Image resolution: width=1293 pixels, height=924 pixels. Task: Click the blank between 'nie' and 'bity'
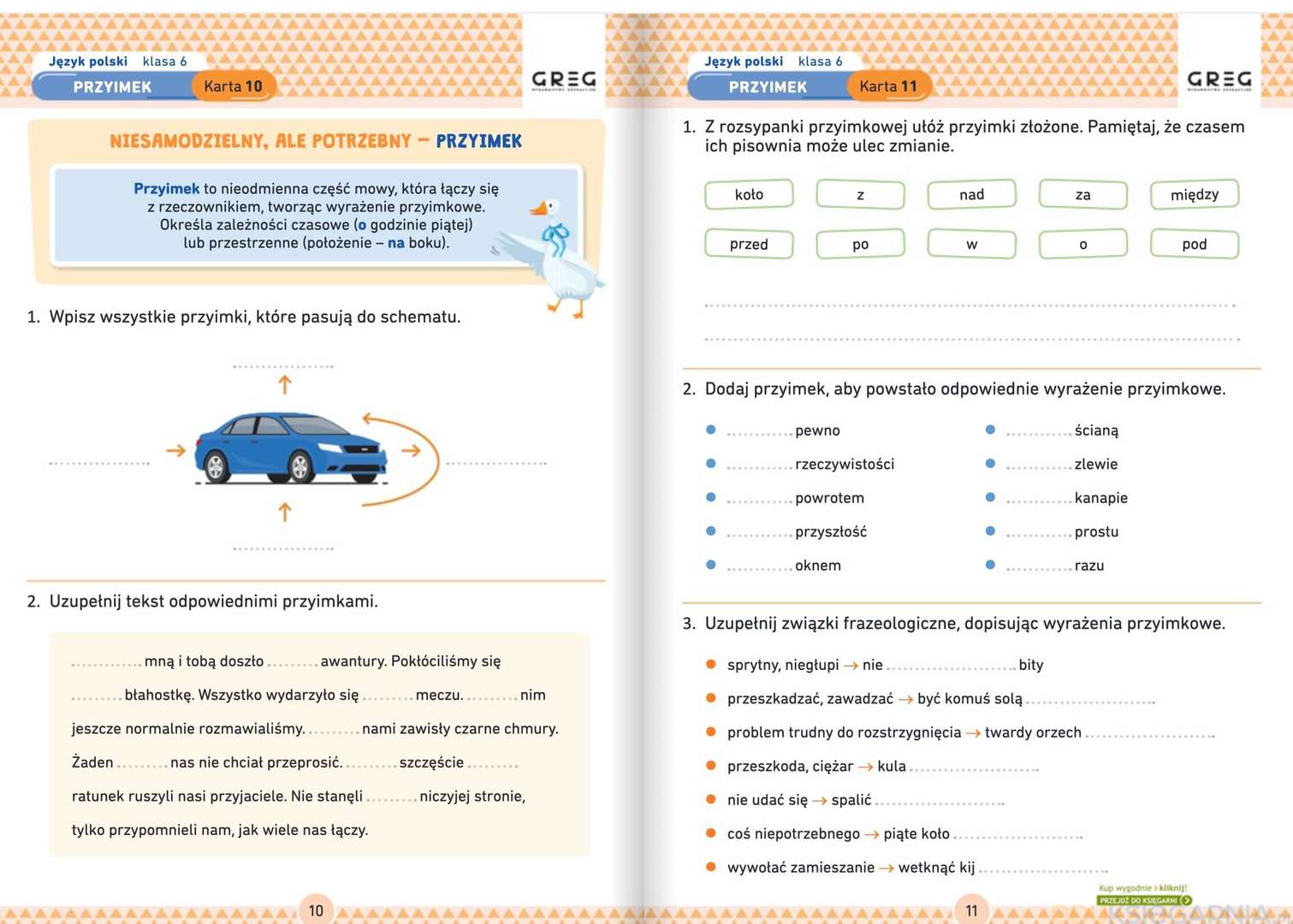coord(952,666)
